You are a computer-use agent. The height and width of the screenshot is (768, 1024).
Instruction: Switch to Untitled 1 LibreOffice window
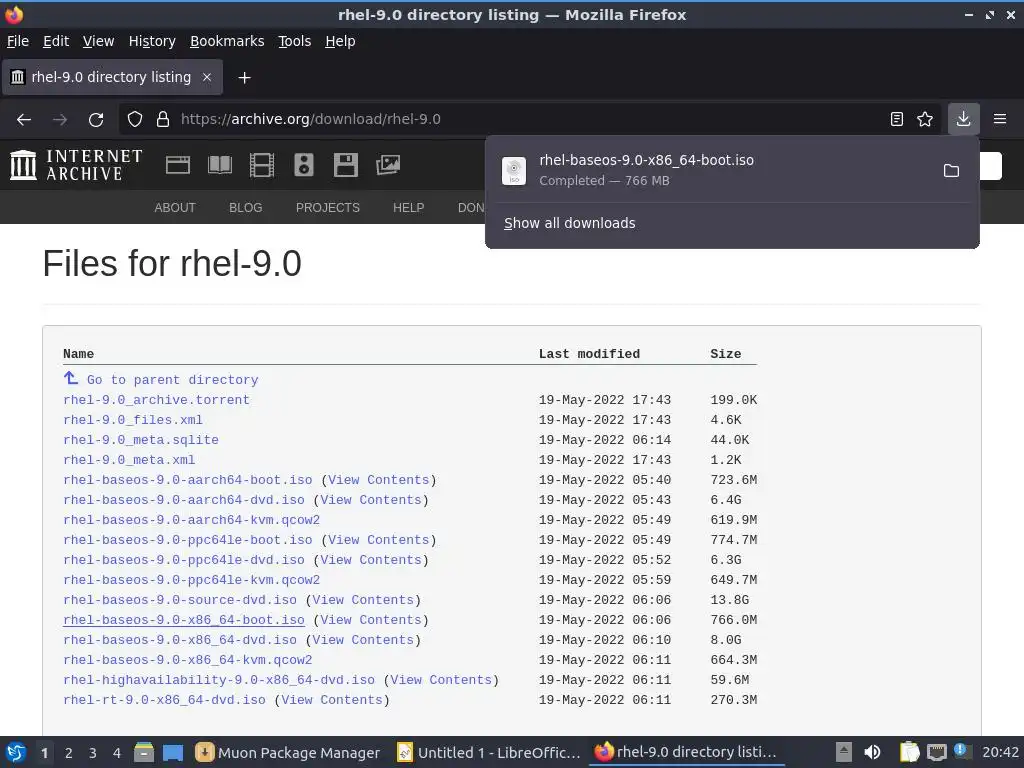point(489,752)
